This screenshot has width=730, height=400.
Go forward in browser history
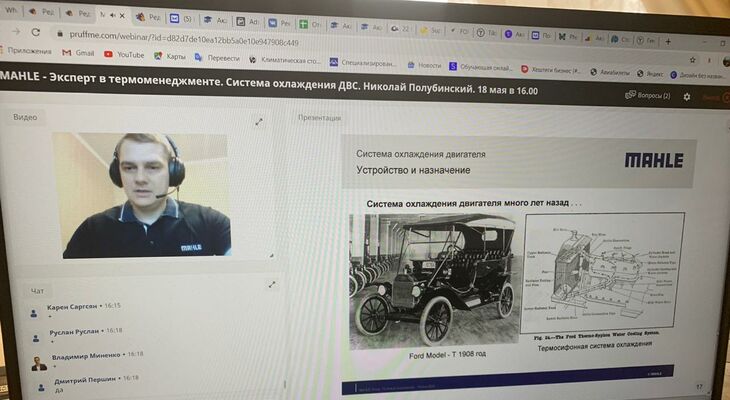click(x=15, y=31)
